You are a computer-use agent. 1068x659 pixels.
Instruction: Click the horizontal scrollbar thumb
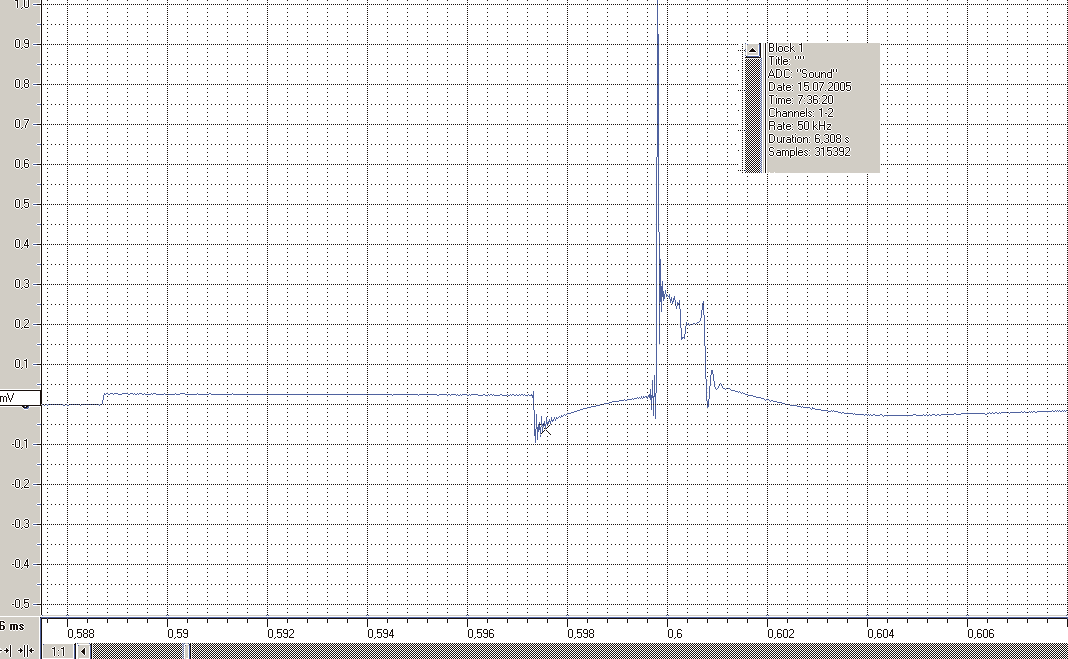pos(187,652)
